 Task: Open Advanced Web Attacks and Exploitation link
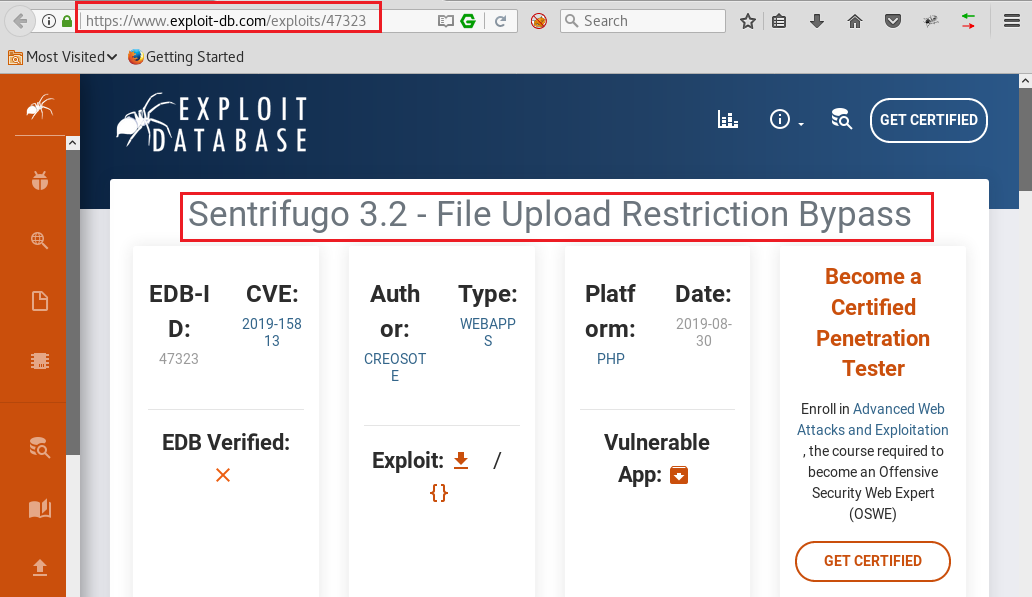click(x=873, y=419)
